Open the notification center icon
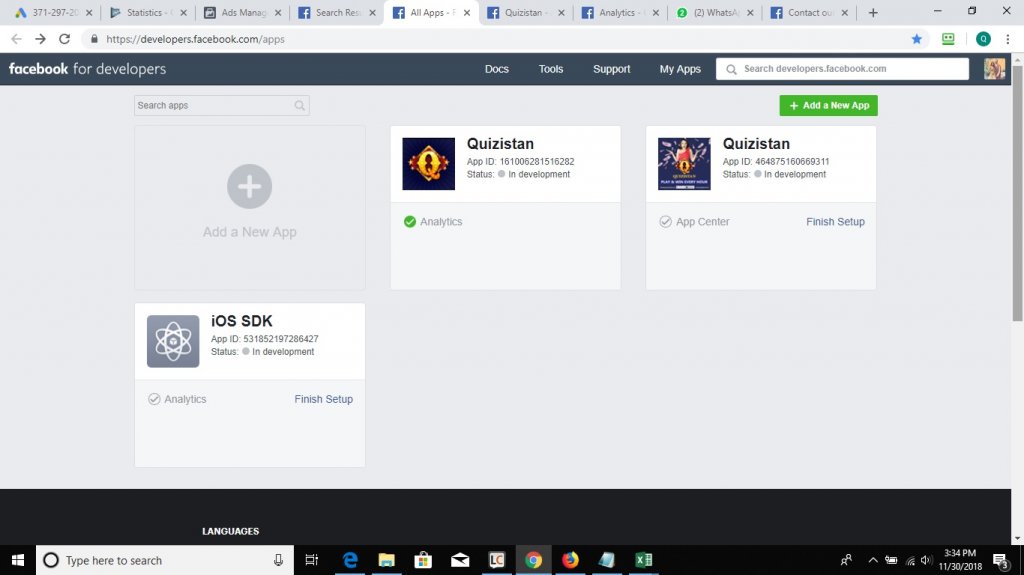Screen dimensions: 1024x575 point(1000,560)
